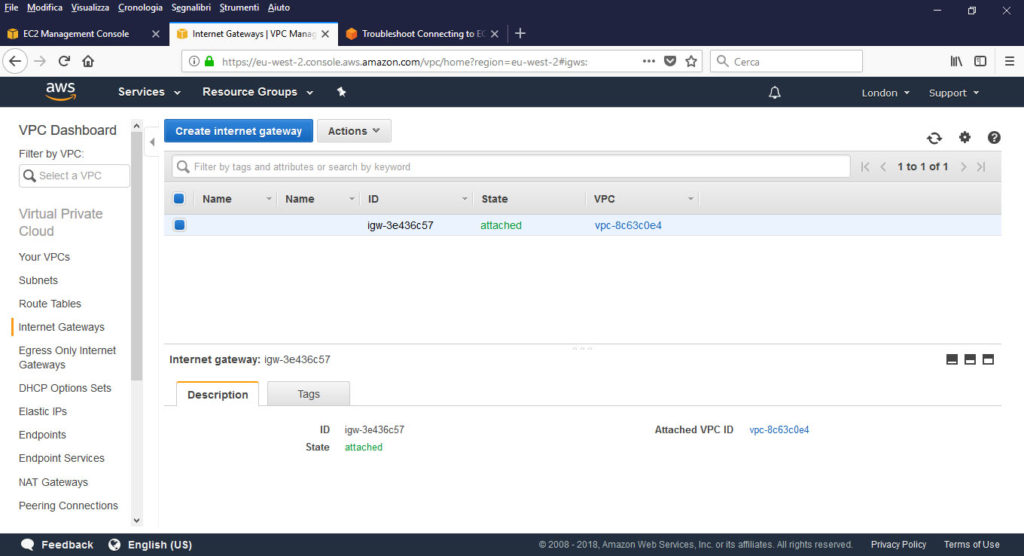Image resolution: width=1024 pixels, height=556 pixels.
Task: Open the London region dropdown
Action: [x=886, y=93]
